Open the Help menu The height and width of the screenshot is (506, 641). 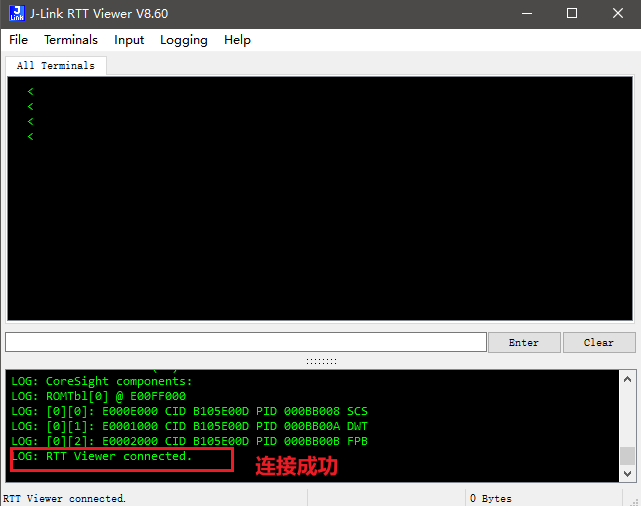point(237,40)
